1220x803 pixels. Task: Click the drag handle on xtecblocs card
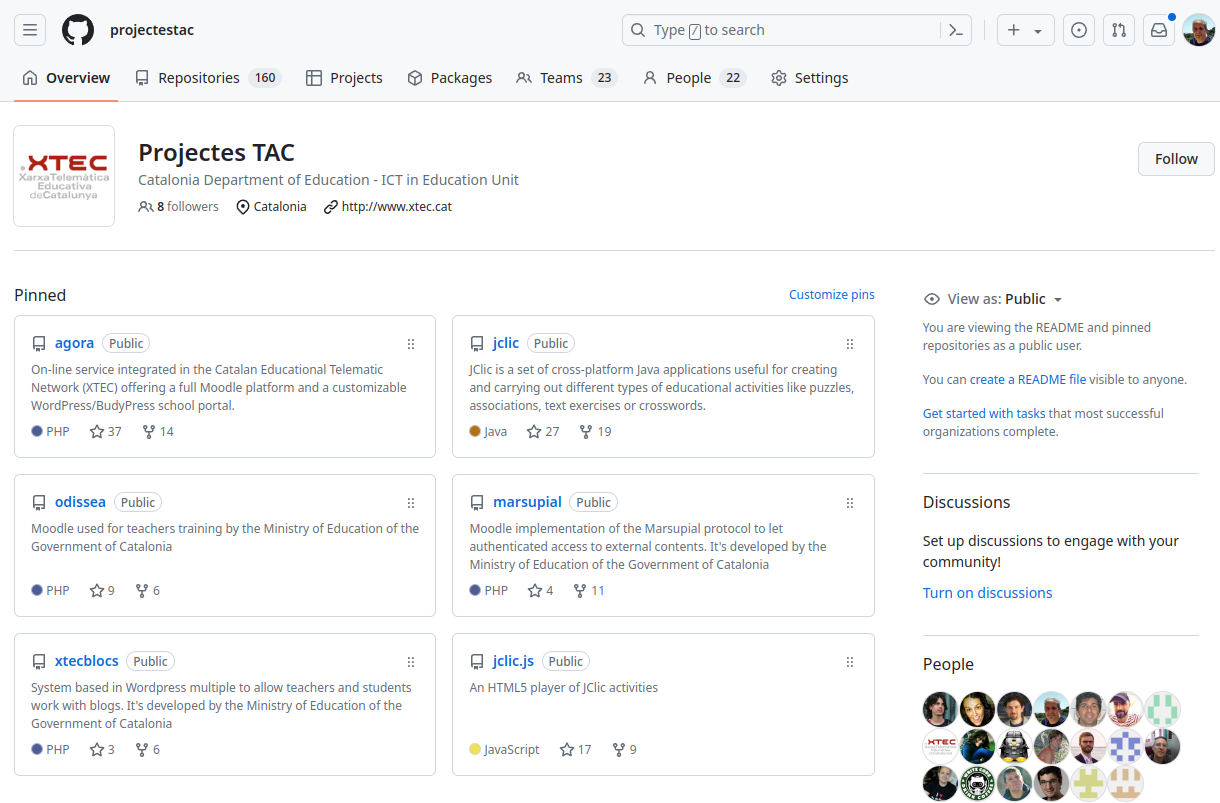tap(411, 662)
